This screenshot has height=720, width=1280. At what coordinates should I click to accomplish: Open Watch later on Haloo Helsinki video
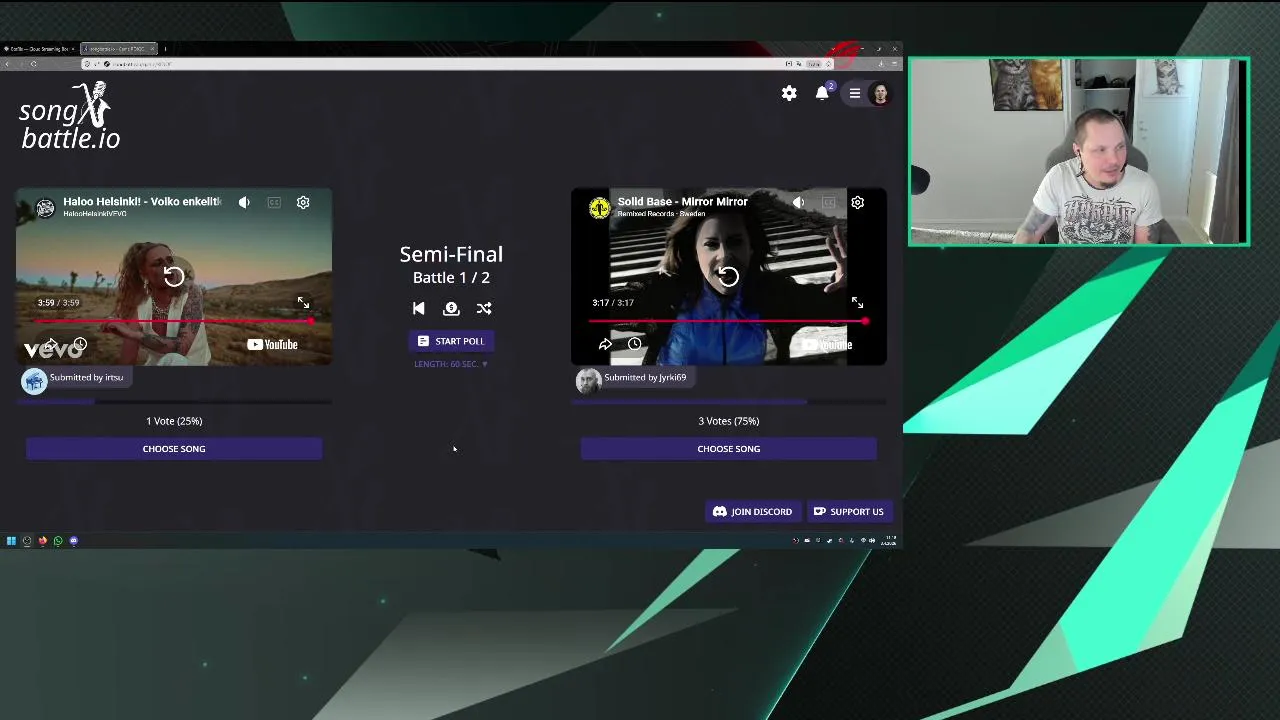(x=80, y=344)
